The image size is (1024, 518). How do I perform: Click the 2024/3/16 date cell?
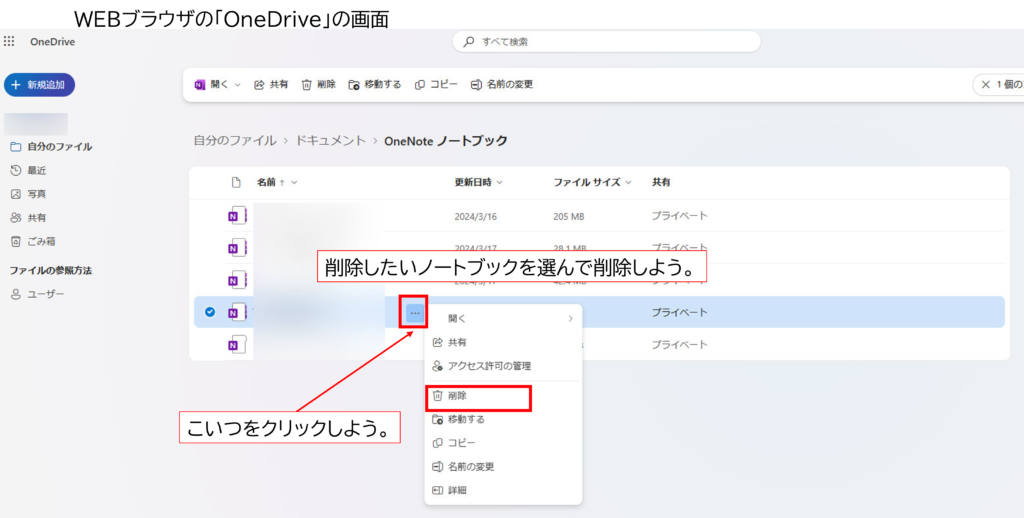[x=475, y=216]
